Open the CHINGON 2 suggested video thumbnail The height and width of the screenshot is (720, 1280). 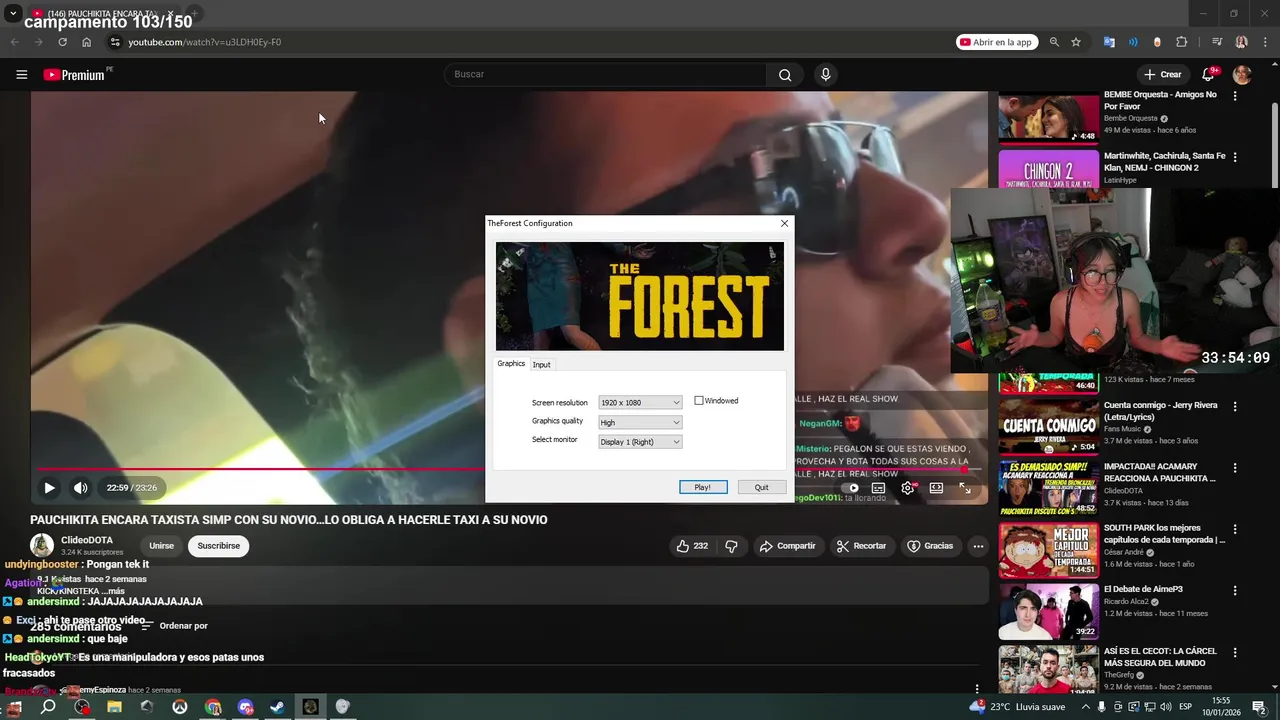click(x=1048, y=169)
